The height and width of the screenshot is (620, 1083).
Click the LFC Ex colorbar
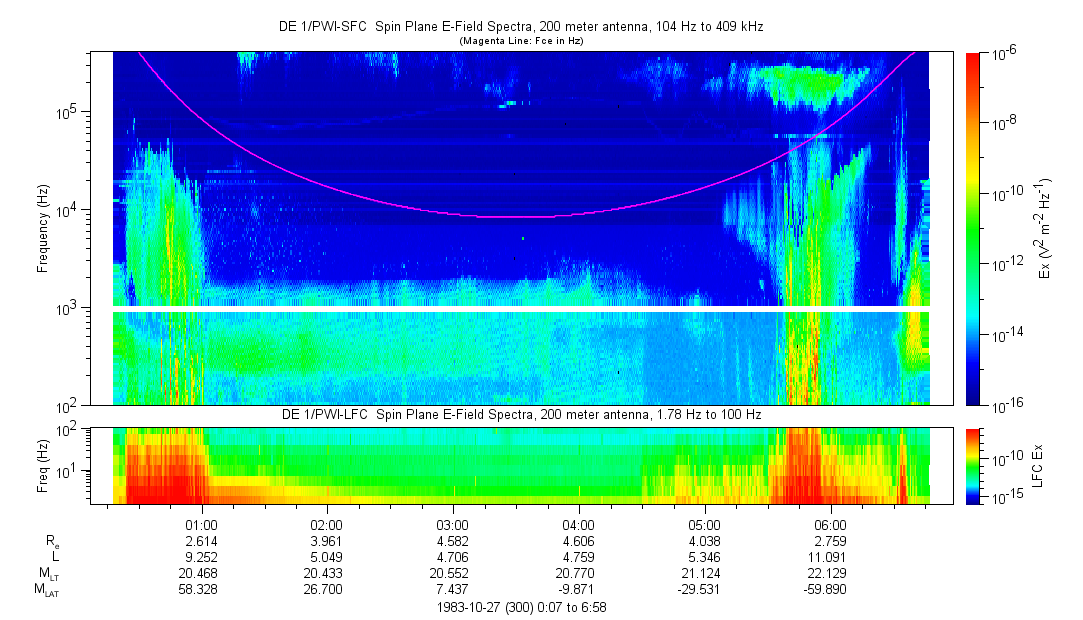(973, 465)
